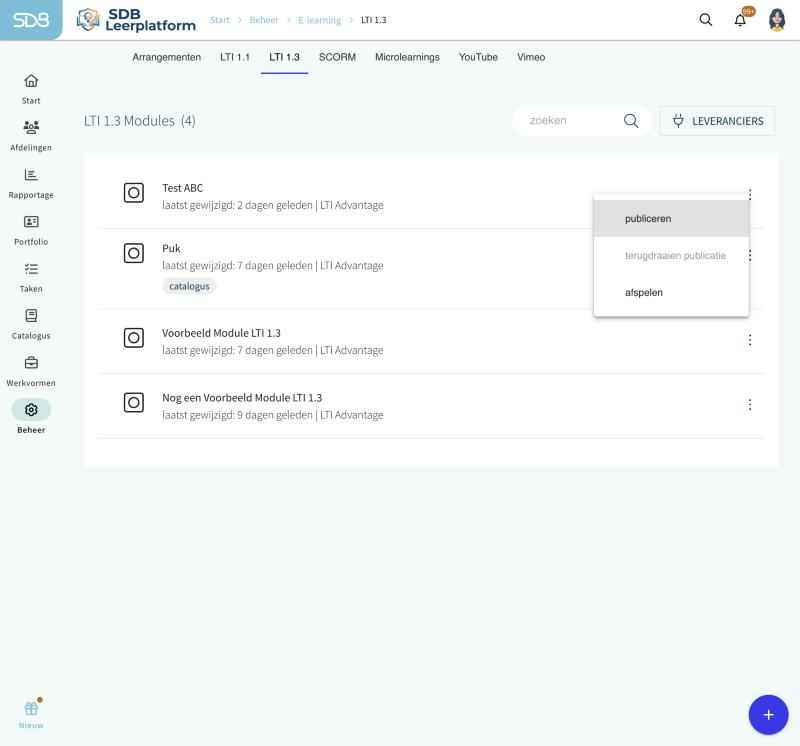The width and height of the screenshot is (800, 746).
Task: Add a new module with plus button
Action: 768,715
